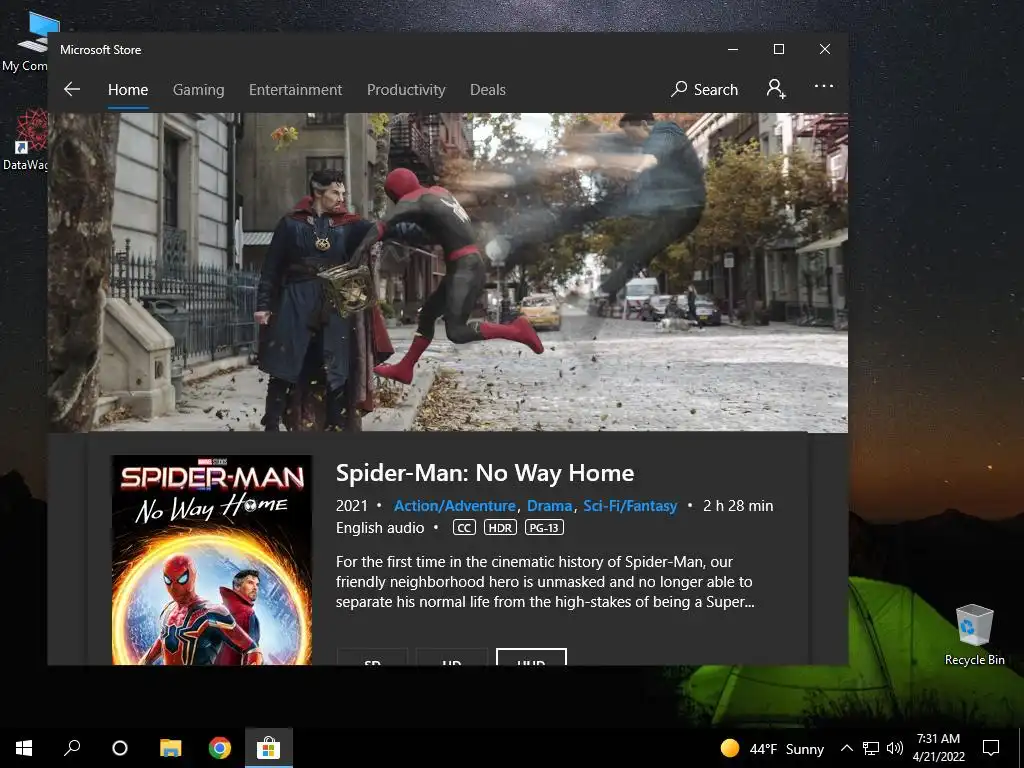Screen dimensions: 1024x768
Task: Switch to the Entertainment tab
Action: [295, 89]
